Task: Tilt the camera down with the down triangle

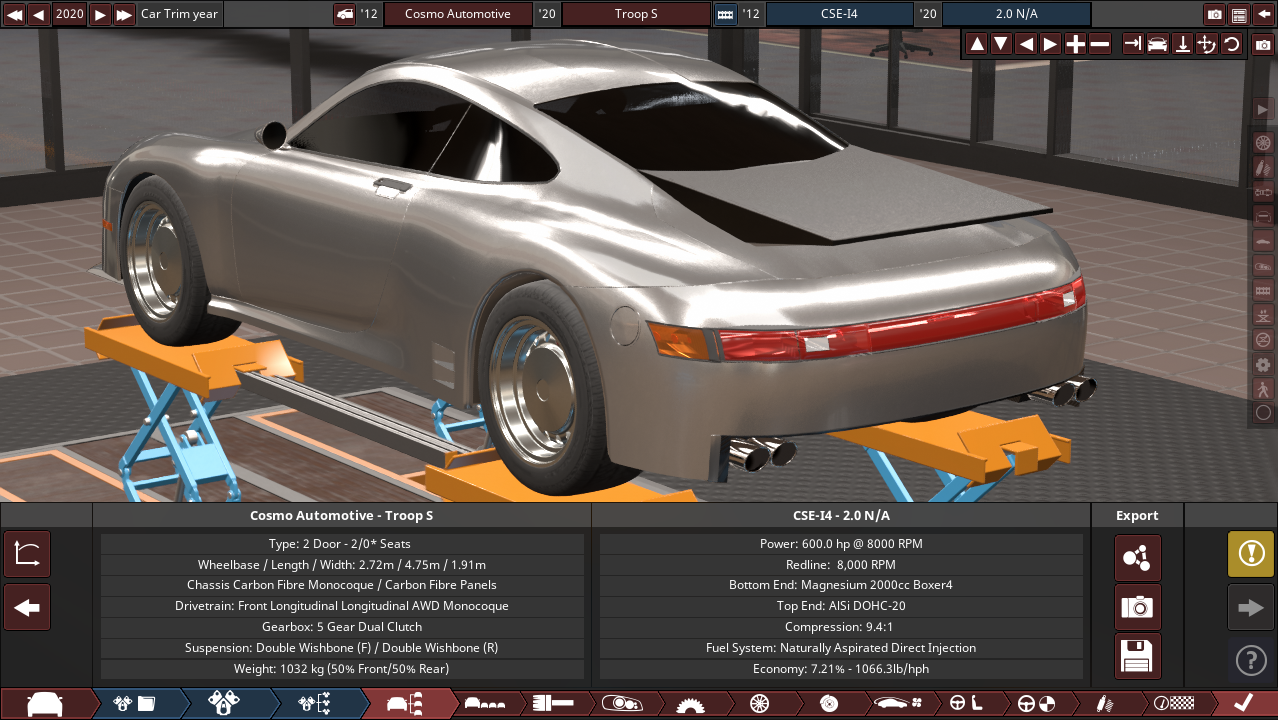Action: click(x=1001, y=44)
